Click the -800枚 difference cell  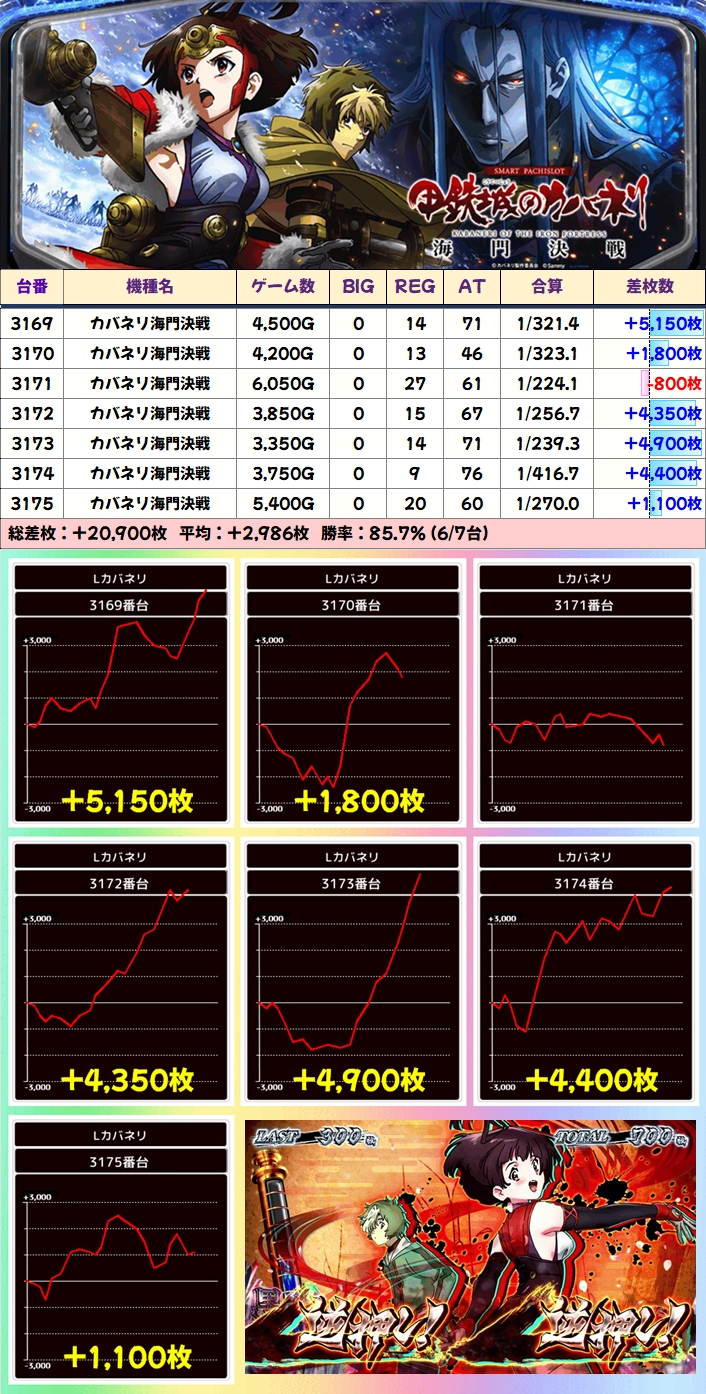[649, 383]
